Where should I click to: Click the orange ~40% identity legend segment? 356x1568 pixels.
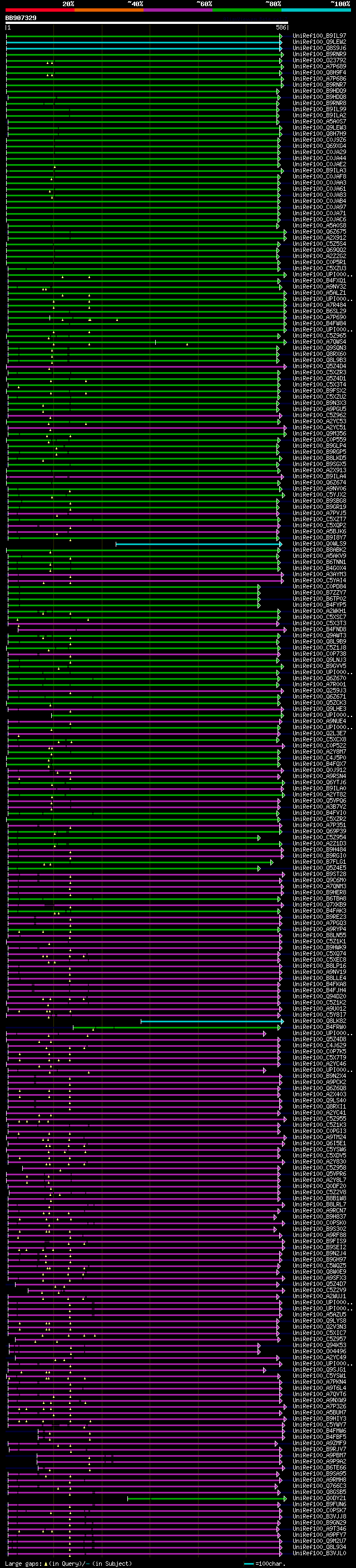(x=109, y=10)
